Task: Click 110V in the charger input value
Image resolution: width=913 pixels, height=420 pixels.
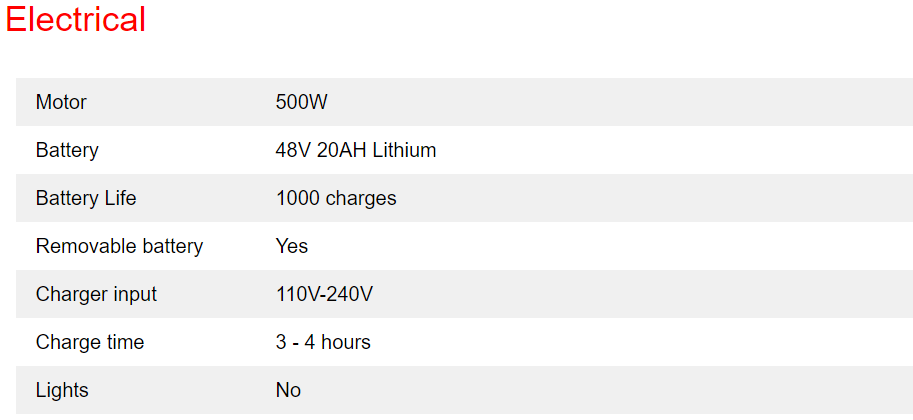Action: point(298,294)
